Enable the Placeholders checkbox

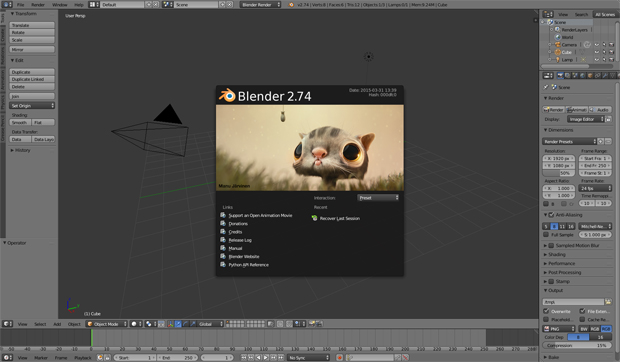click(x=546, y=319)
